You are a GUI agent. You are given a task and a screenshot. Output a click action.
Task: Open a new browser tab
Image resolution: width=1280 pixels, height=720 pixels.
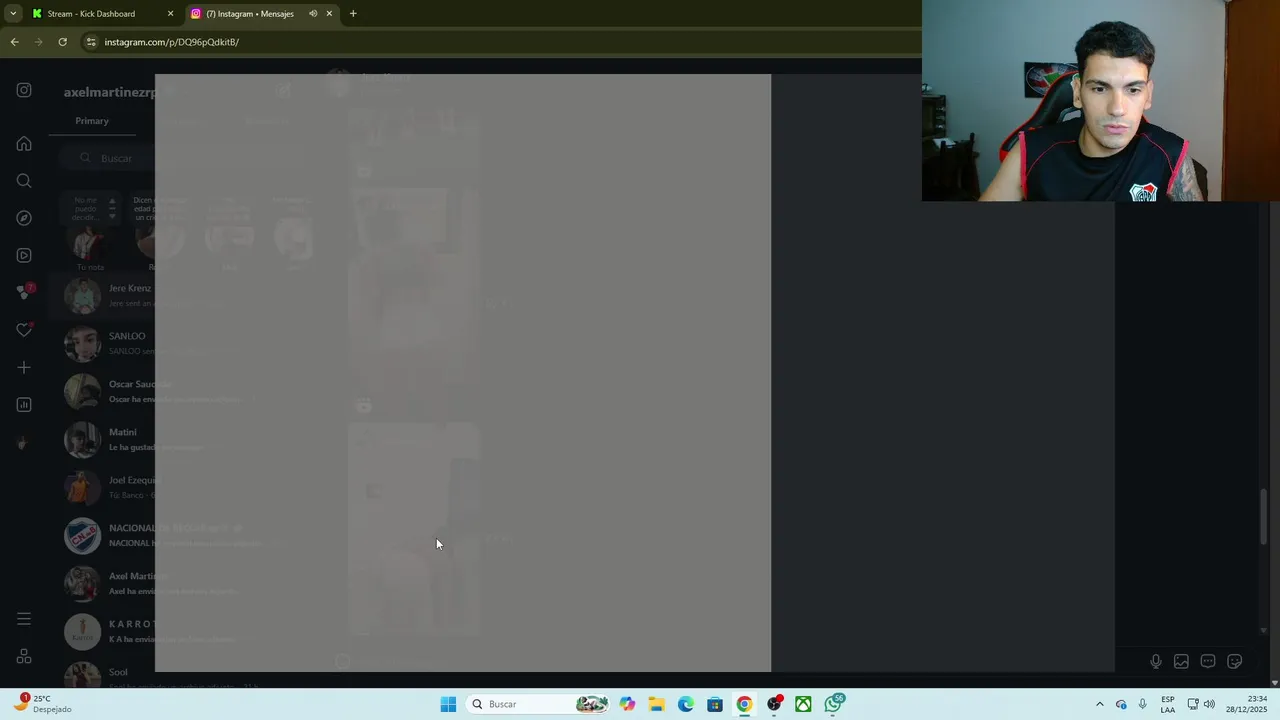coord(353,14)
